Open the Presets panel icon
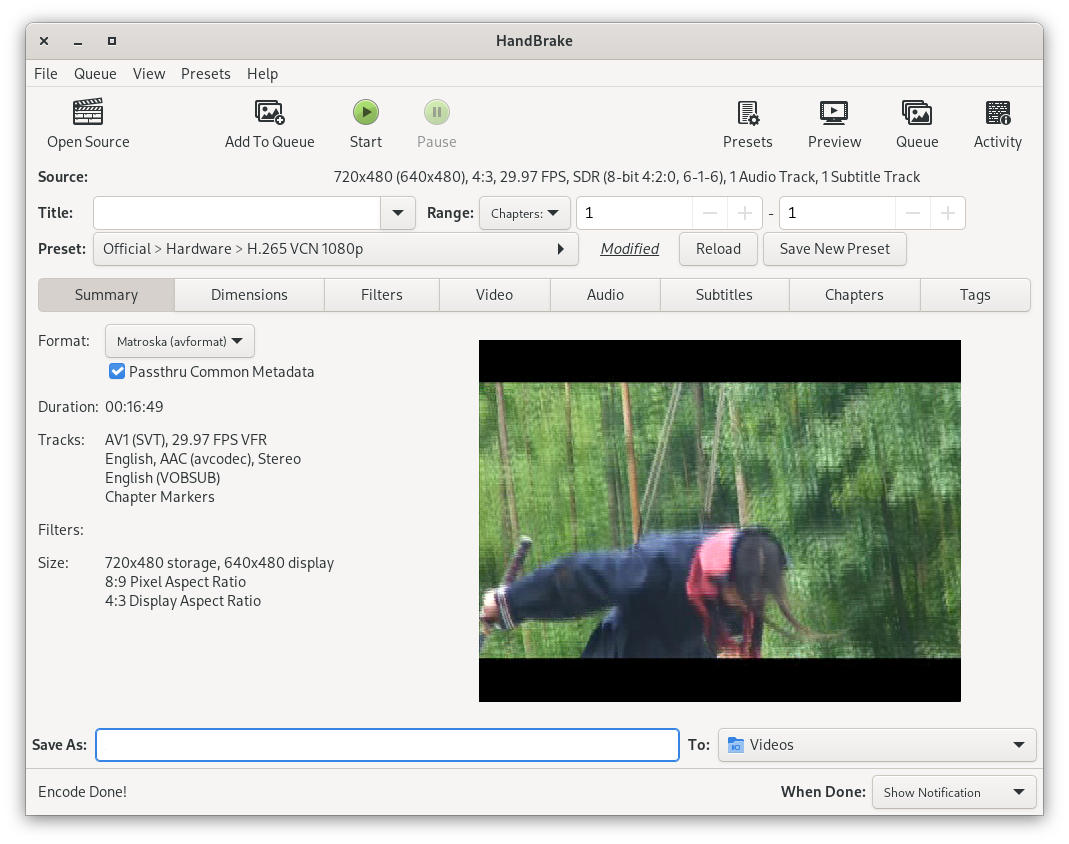The width and height of the screenshot is (1069, 844). [x=747, y=112]
